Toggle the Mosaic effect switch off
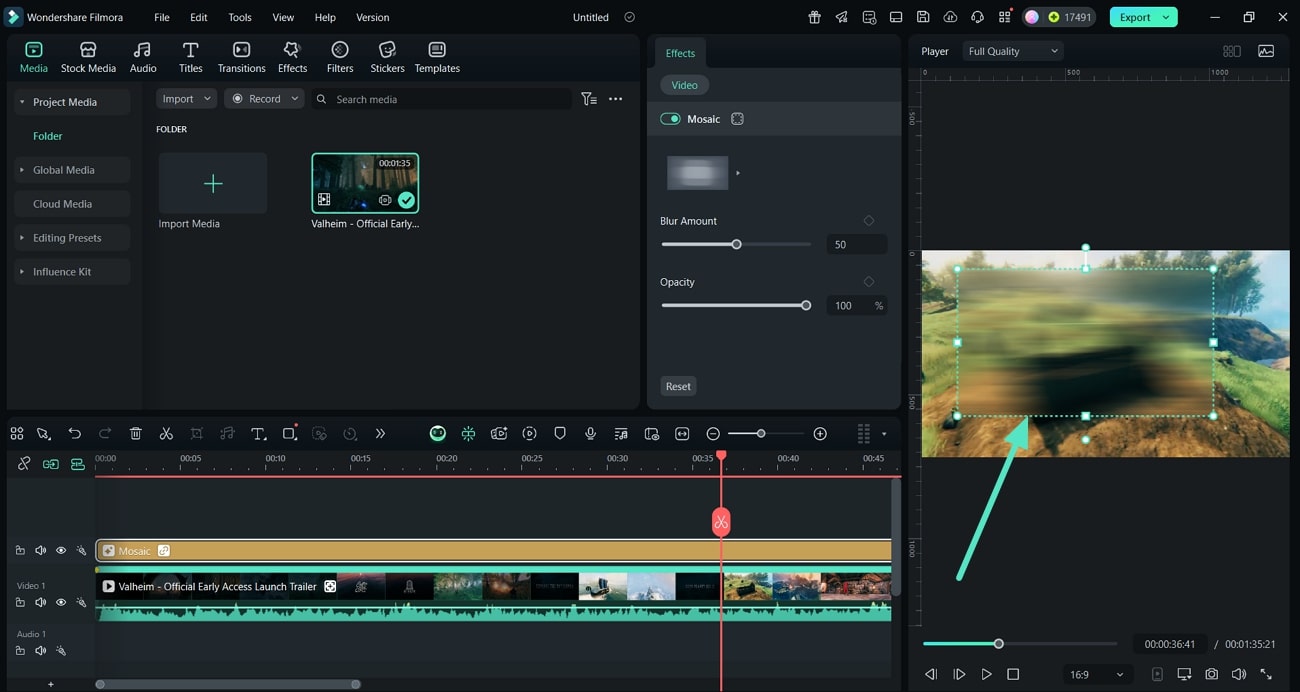 click(x=670, y=119)
